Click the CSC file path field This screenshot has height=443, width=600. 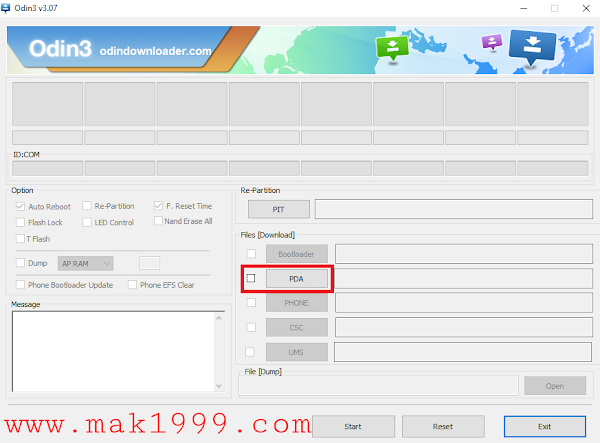464,327
